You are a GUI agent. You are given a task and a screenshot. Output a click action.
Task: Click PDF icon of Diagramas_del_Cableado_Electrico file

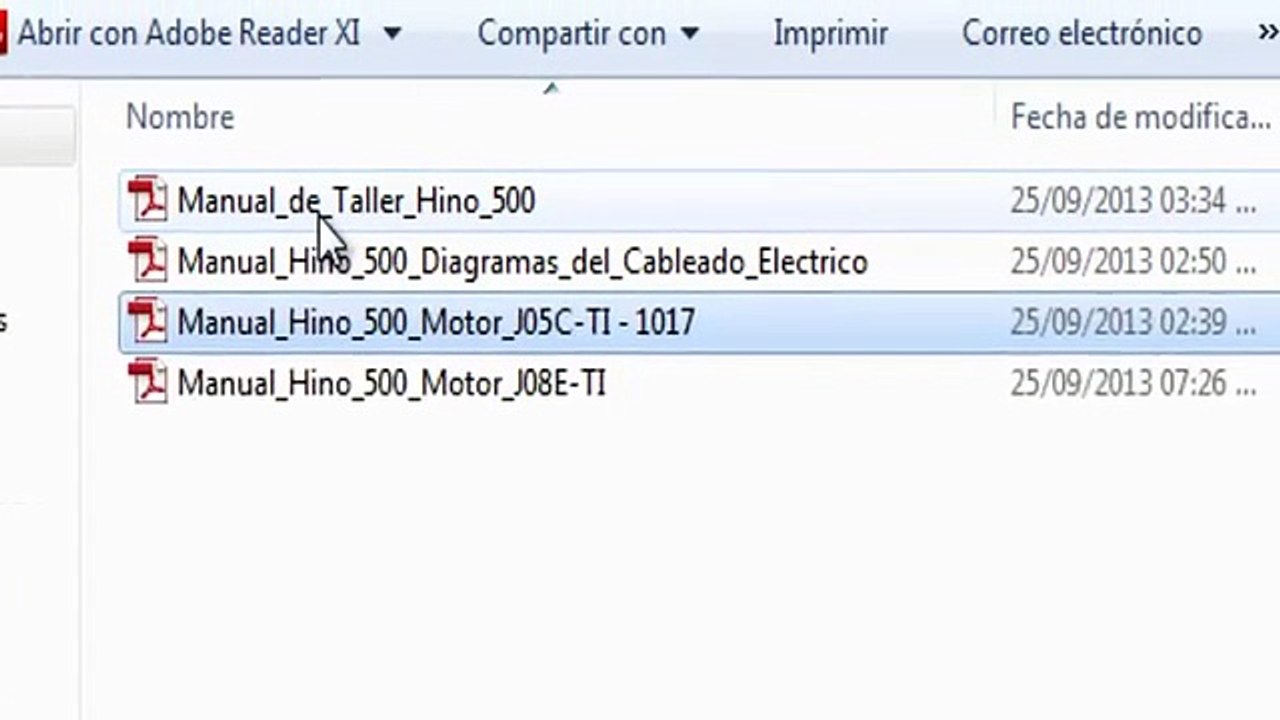click(148, 260)
